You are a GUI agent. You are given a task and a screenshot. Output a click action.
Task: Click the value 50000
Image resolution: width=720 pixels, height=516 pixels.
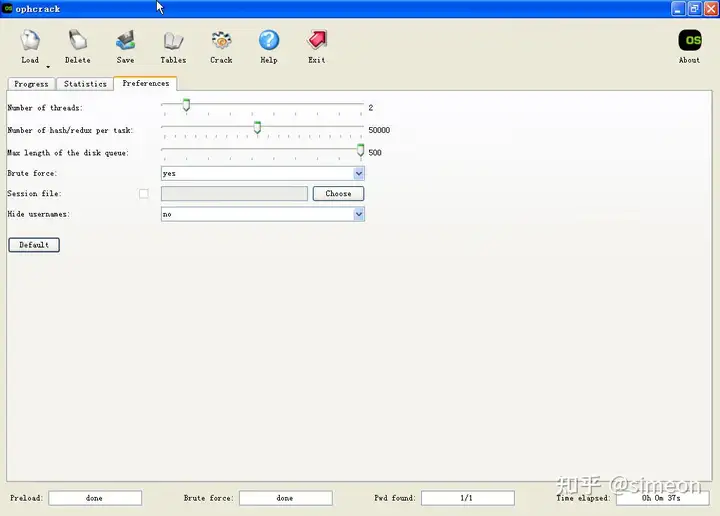tap(379, 130)
